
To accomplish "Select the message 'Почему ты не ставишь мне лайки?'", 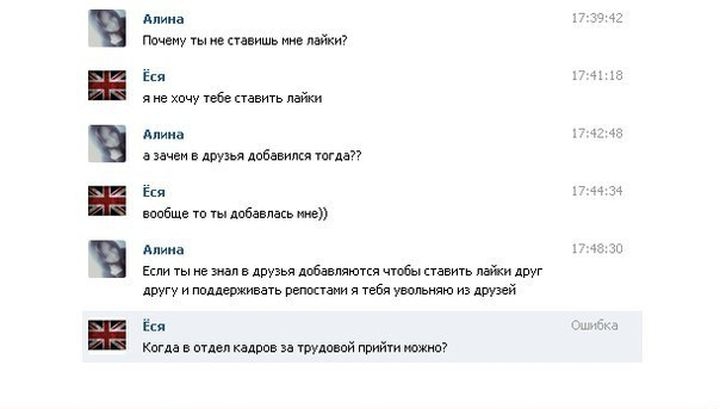I will [245, 40].
